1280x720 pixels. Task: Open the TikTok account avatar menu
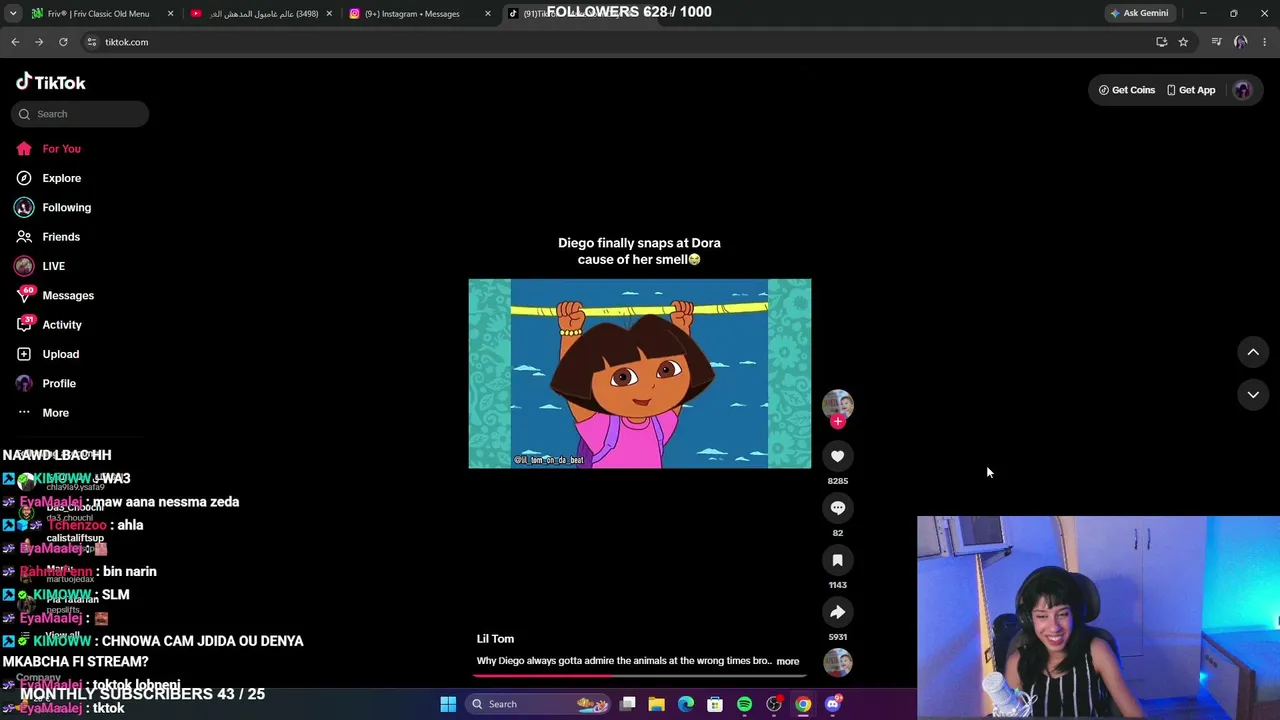point(1242,90)
